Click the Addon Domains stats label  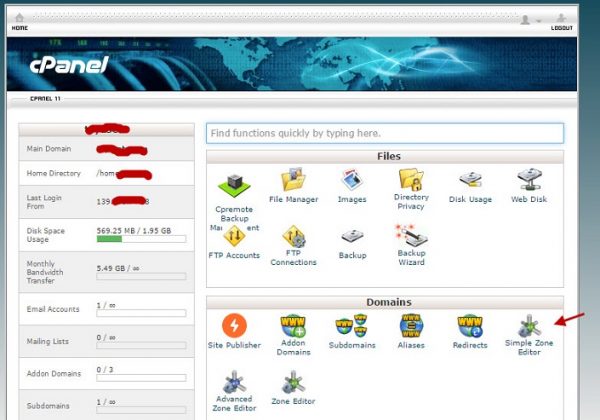pyautogui.click(x=54, y=373)
